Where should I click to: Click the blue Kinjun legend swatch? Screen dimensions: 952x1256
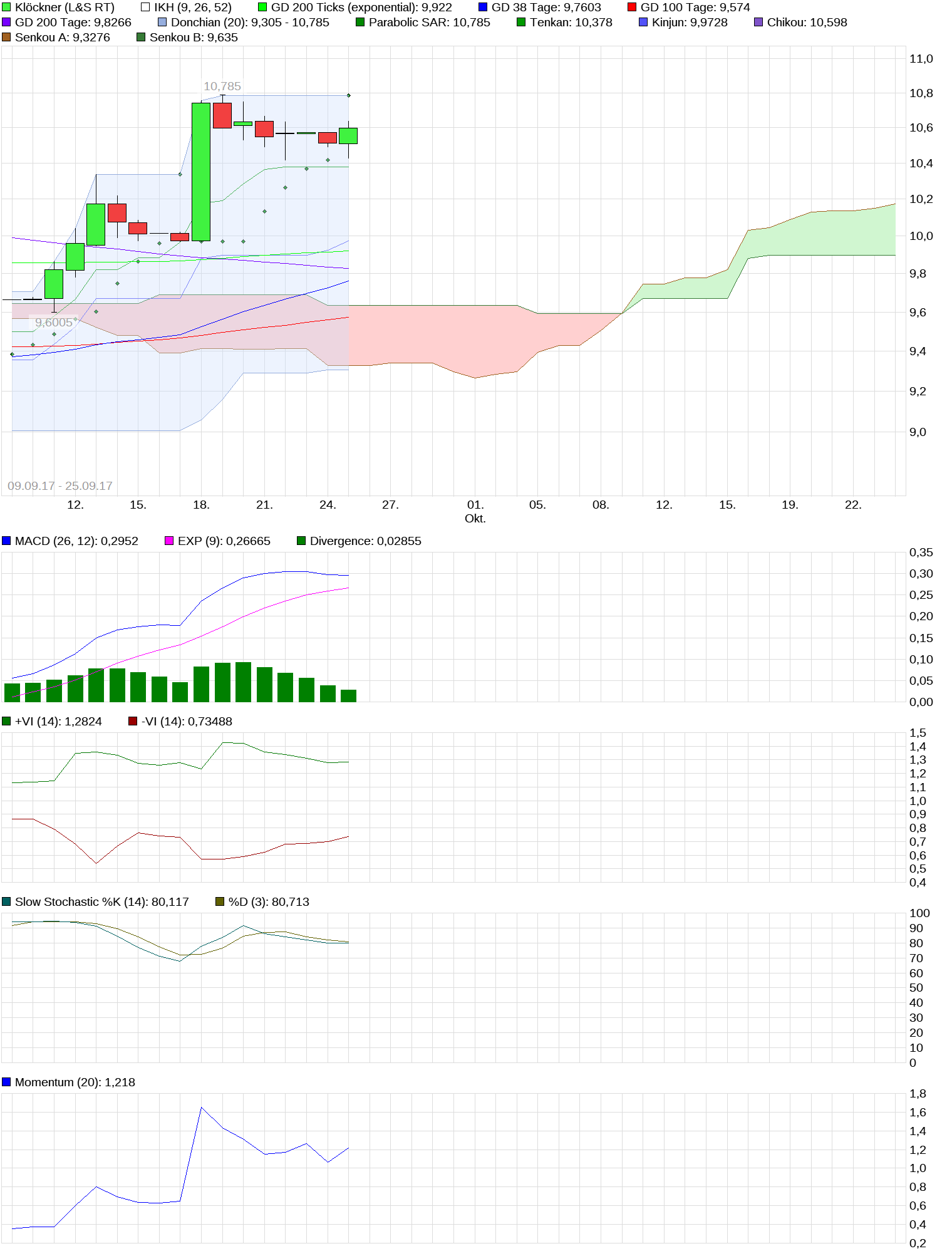(643, 23)
